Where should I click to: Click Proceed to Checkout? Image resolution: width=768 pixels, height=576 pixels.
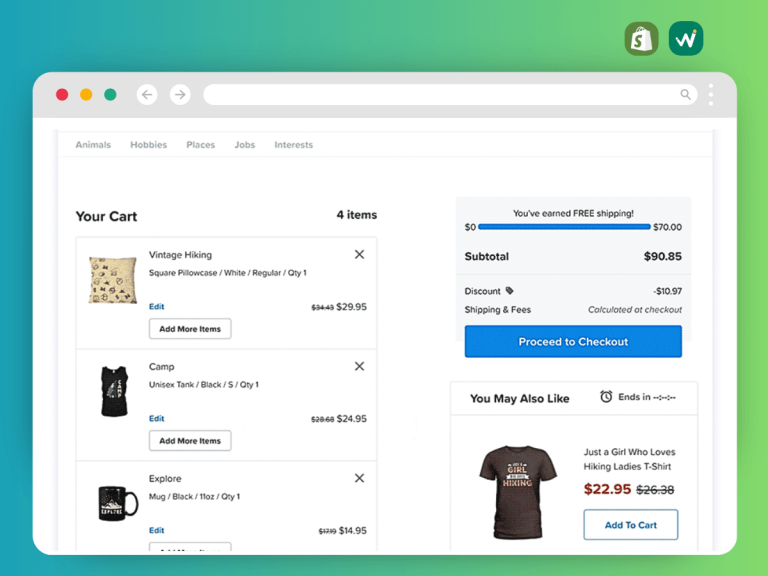pyautogui.click(x=573, y=341)
